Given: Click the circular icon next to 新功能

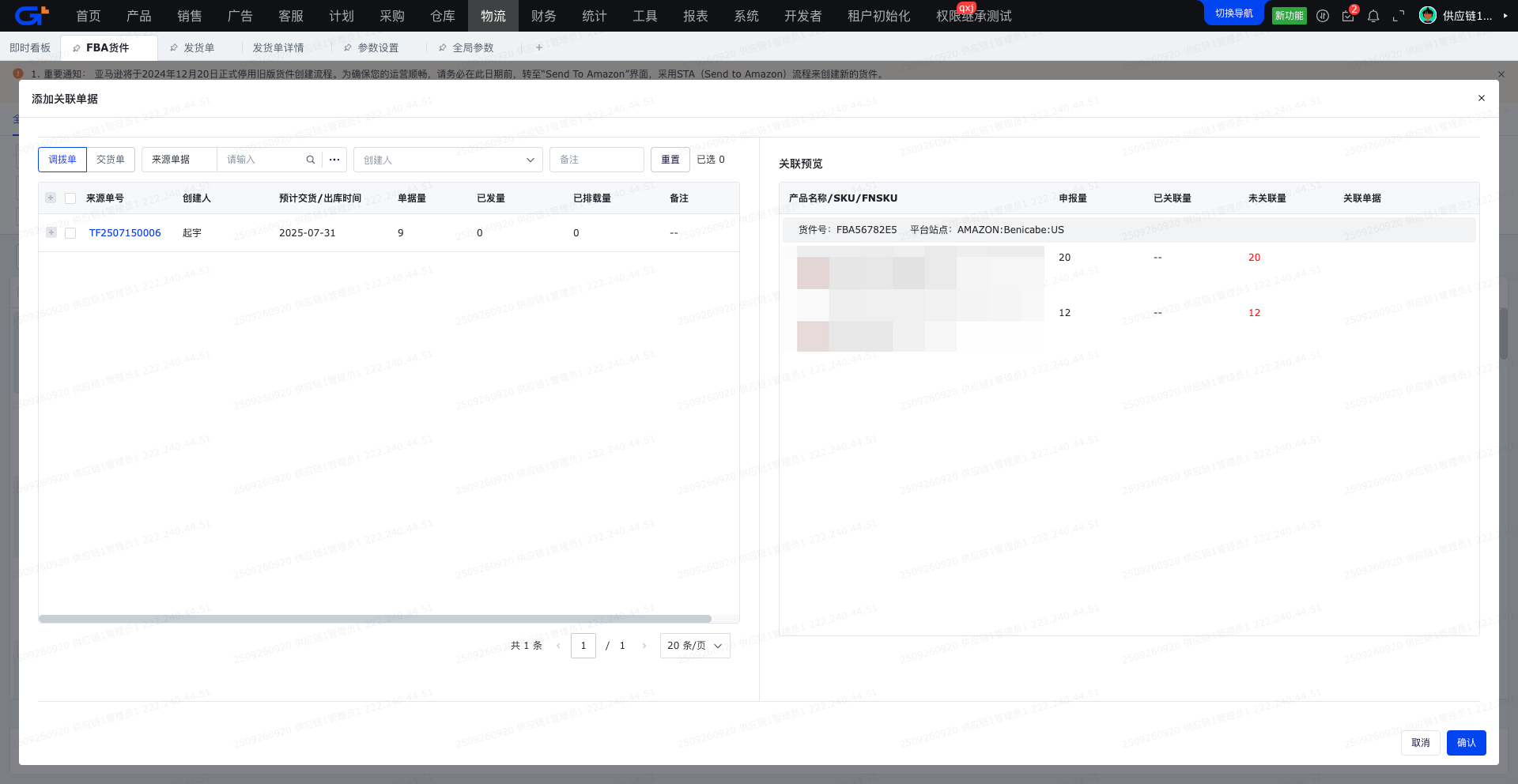Looking at the screenshot, I should 1323,16.
